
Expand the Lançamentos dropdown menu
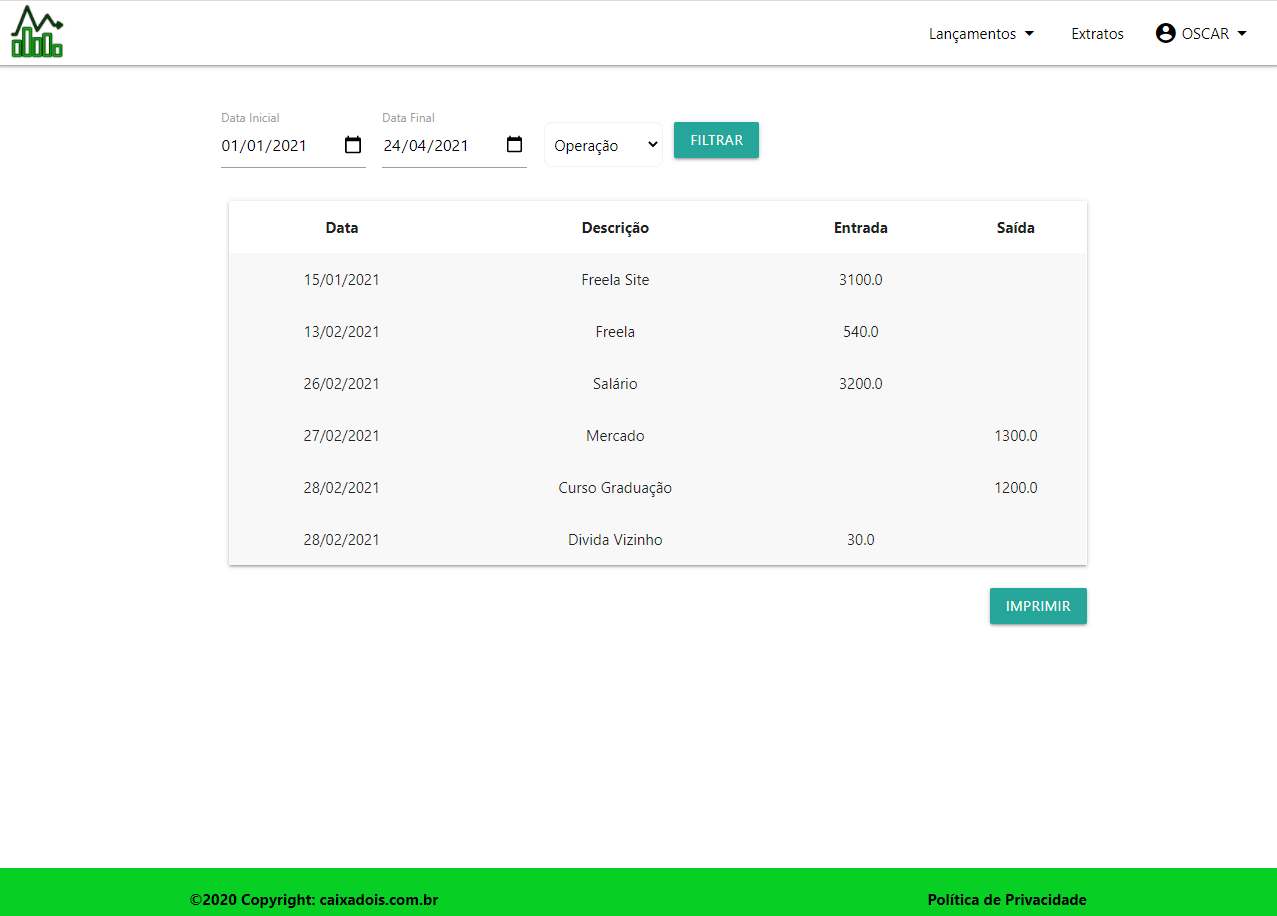click(x=981, y=33)
